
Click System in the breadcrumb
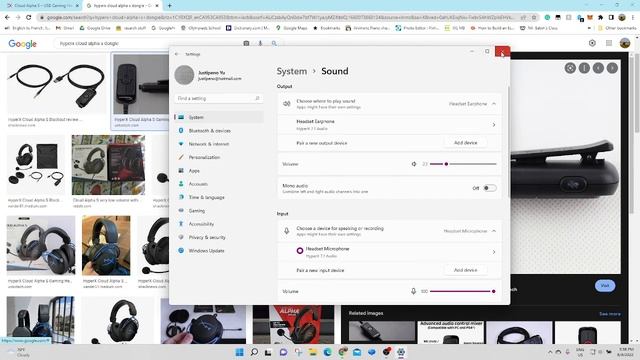[x=291, y=71]
